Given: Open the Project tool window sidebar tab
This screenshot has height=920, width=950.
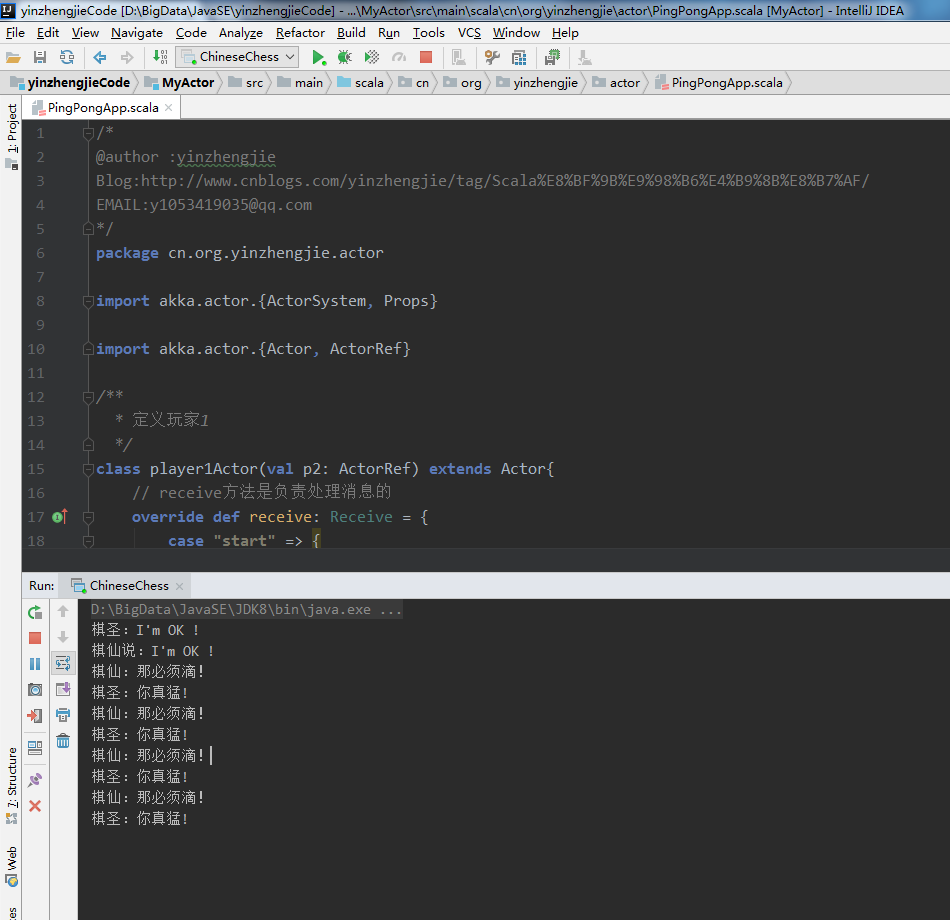Looking at the screenshot, I should tap(12, 136).
